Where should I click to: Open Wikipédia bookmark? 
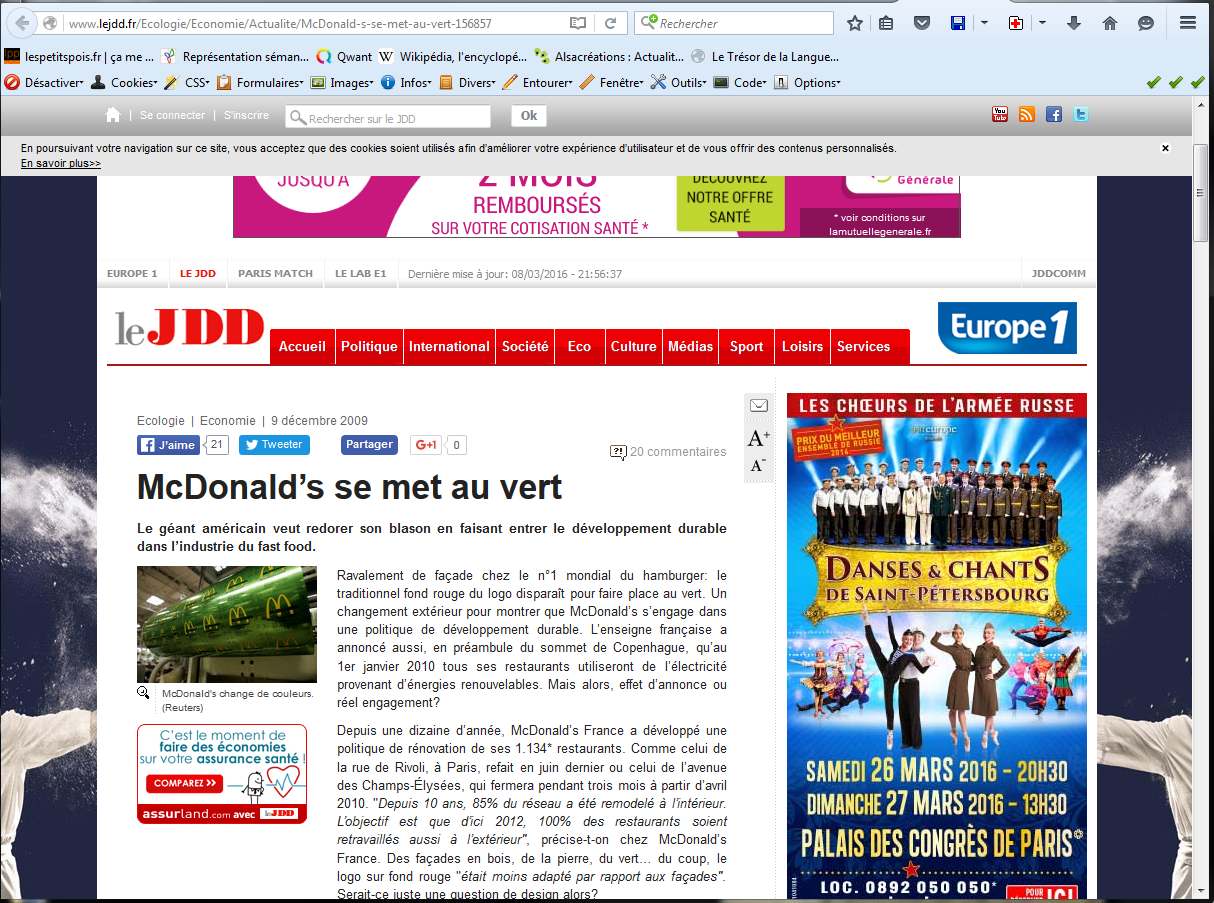[452, 57]
